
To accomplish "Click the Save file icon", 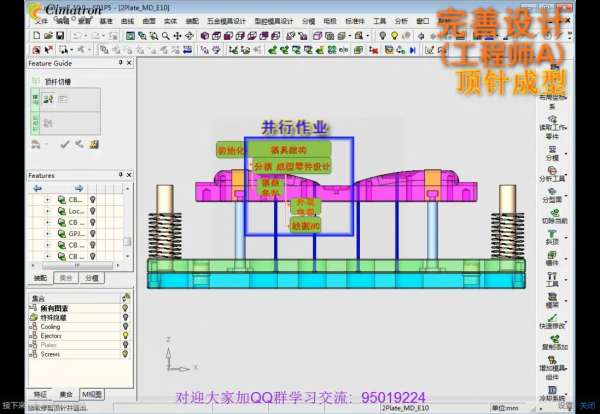I will click(x=60, y=36).
